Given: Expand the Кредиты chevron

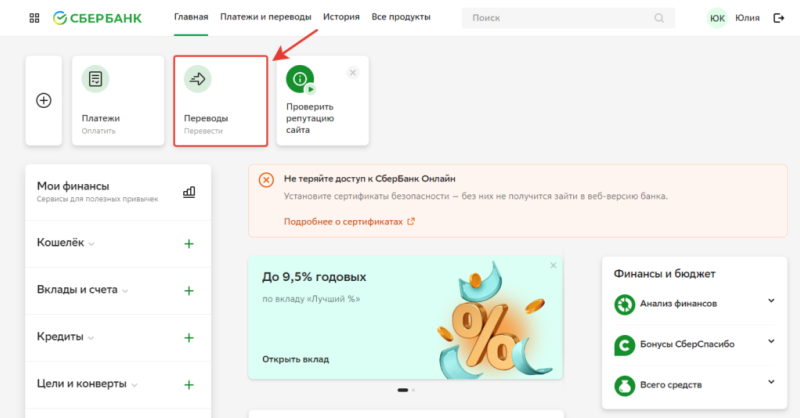Looking at the screenshot, I should tap(91, 338).
